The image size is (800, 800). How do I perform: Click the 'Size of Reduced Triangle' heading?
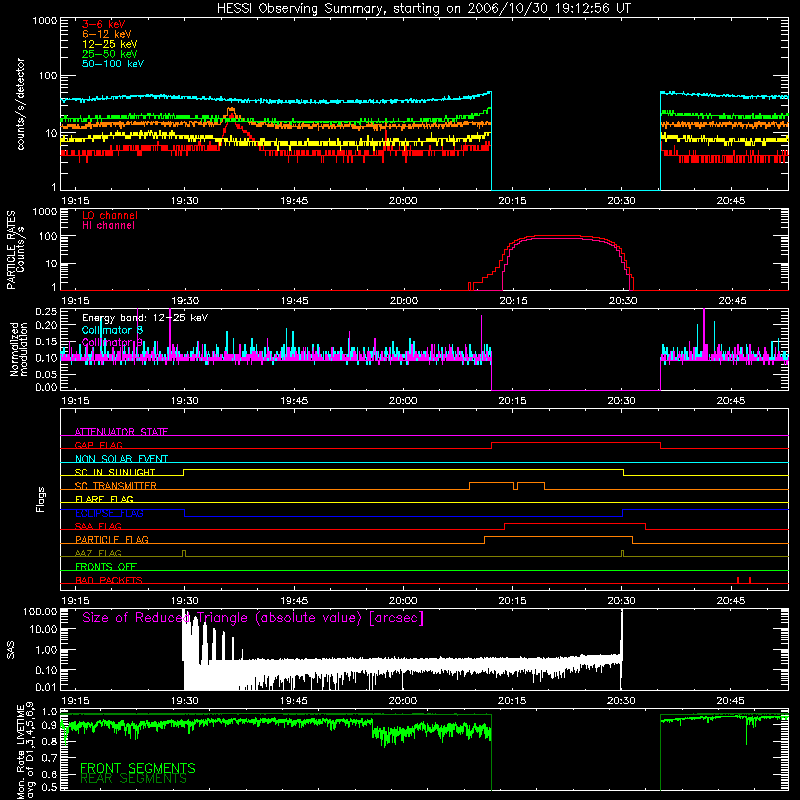pos(253,618)
